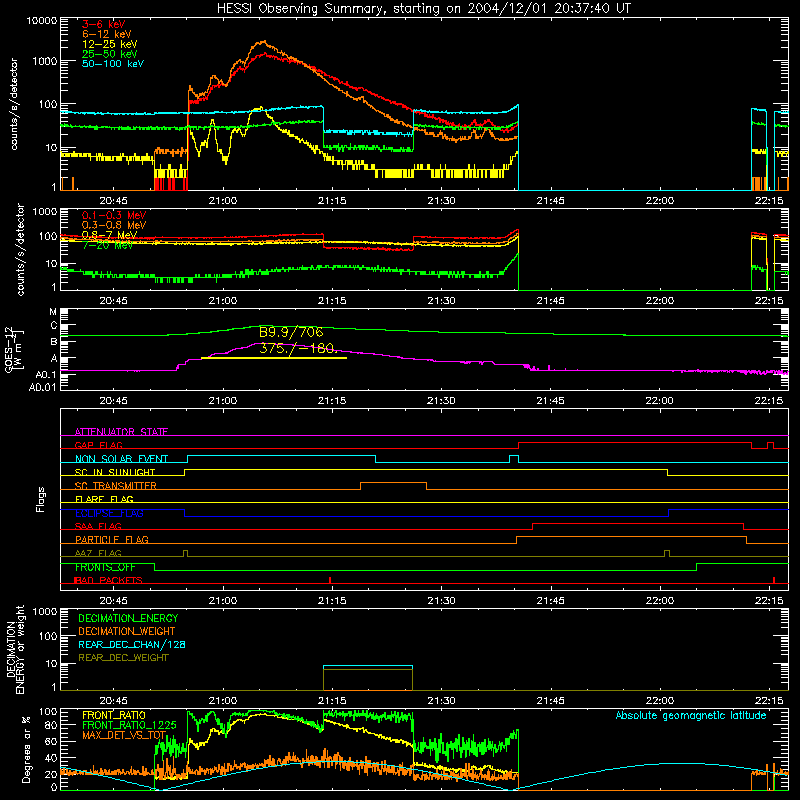The height and width of the screenshot is (800, 800).
Task: Click the SAA_FLAG label
Action: [x=98, y=526]
